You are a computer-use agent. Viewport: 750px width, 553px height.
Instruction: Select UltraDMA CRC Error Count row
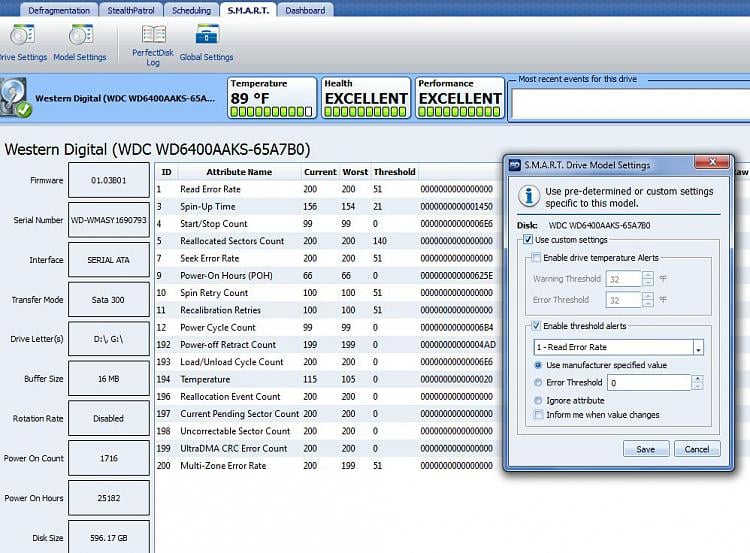point(328,448)
